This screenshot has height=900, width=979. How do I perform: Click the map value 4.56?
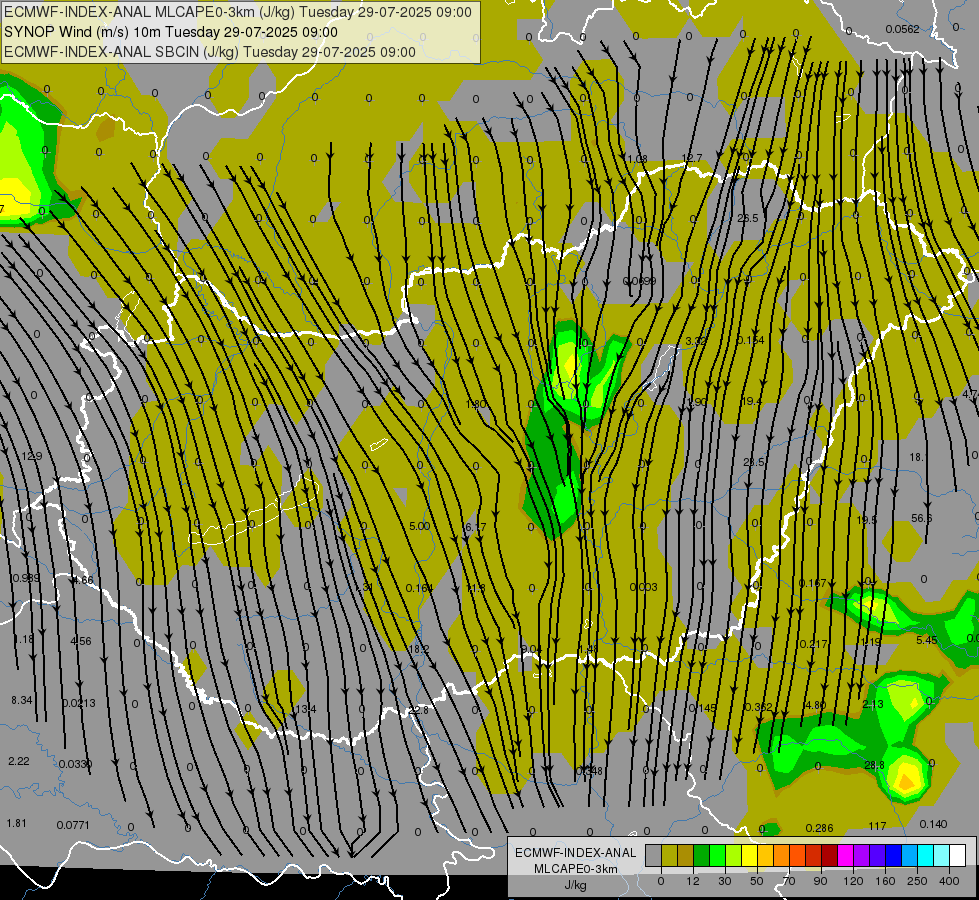(x=81, y=641)
